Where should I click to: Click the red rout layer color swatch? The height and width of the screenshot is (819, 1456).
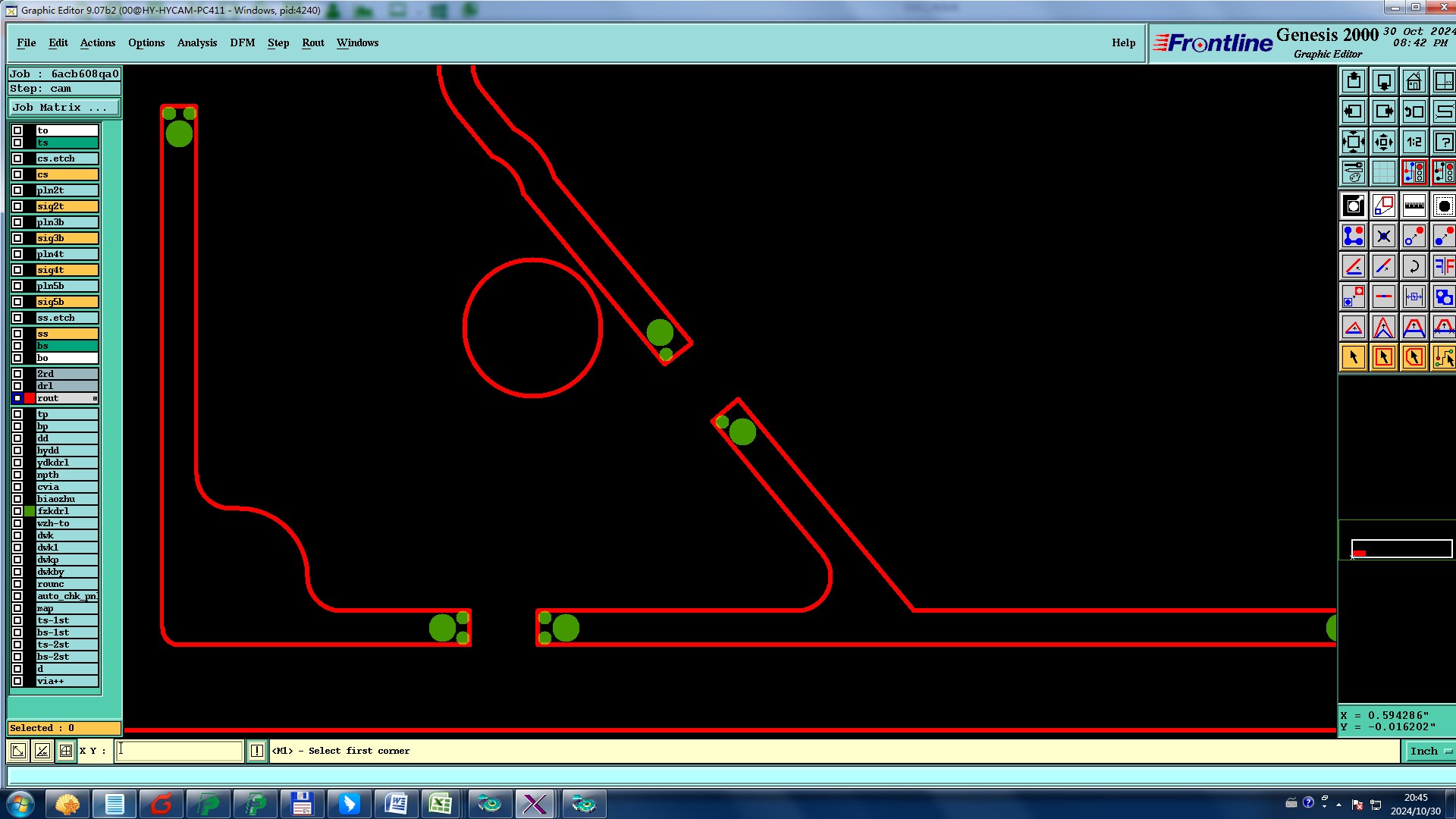click(30, 398)
